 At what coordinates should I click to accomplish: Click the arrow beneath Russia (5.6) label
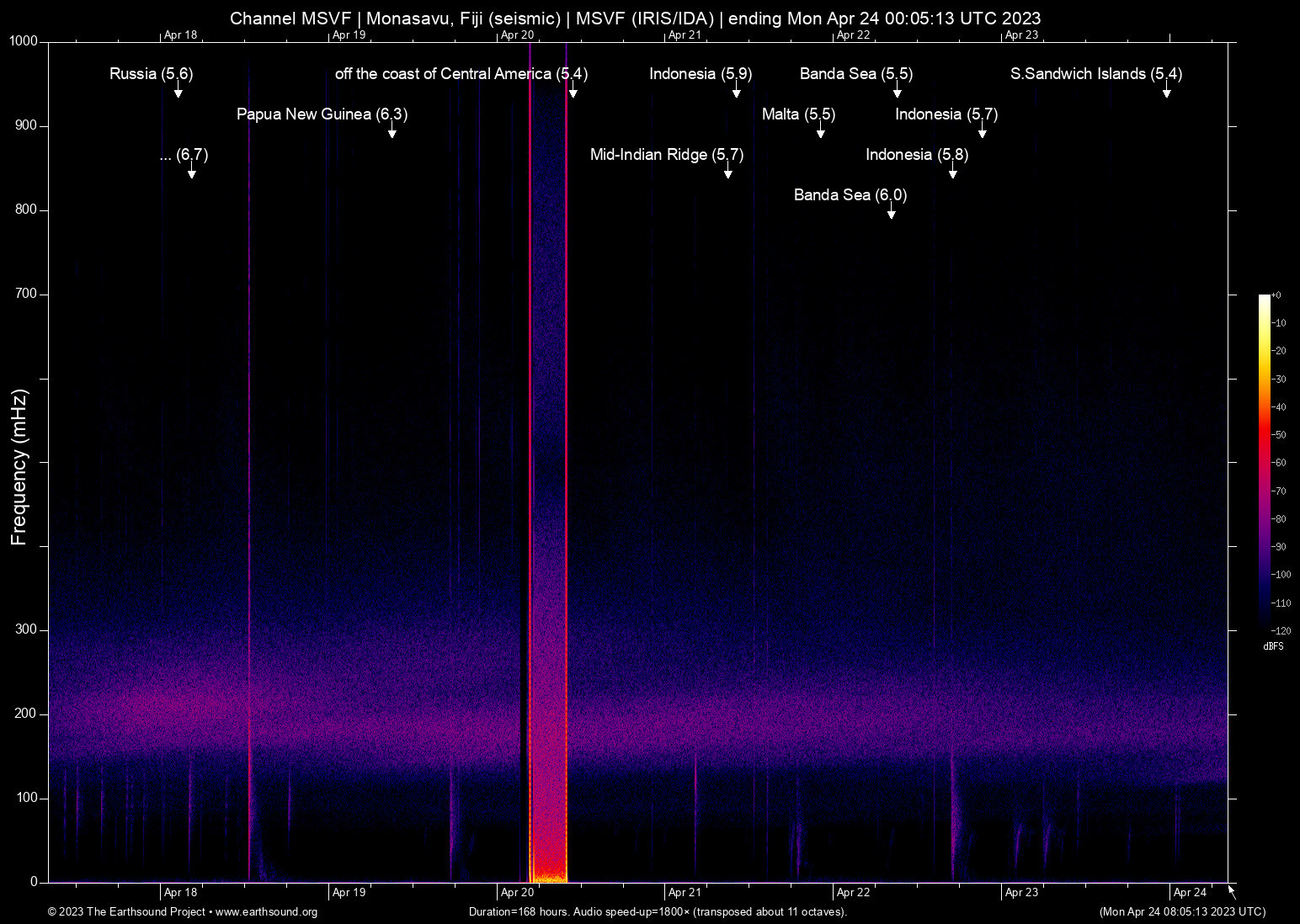[x=178, y=91]
